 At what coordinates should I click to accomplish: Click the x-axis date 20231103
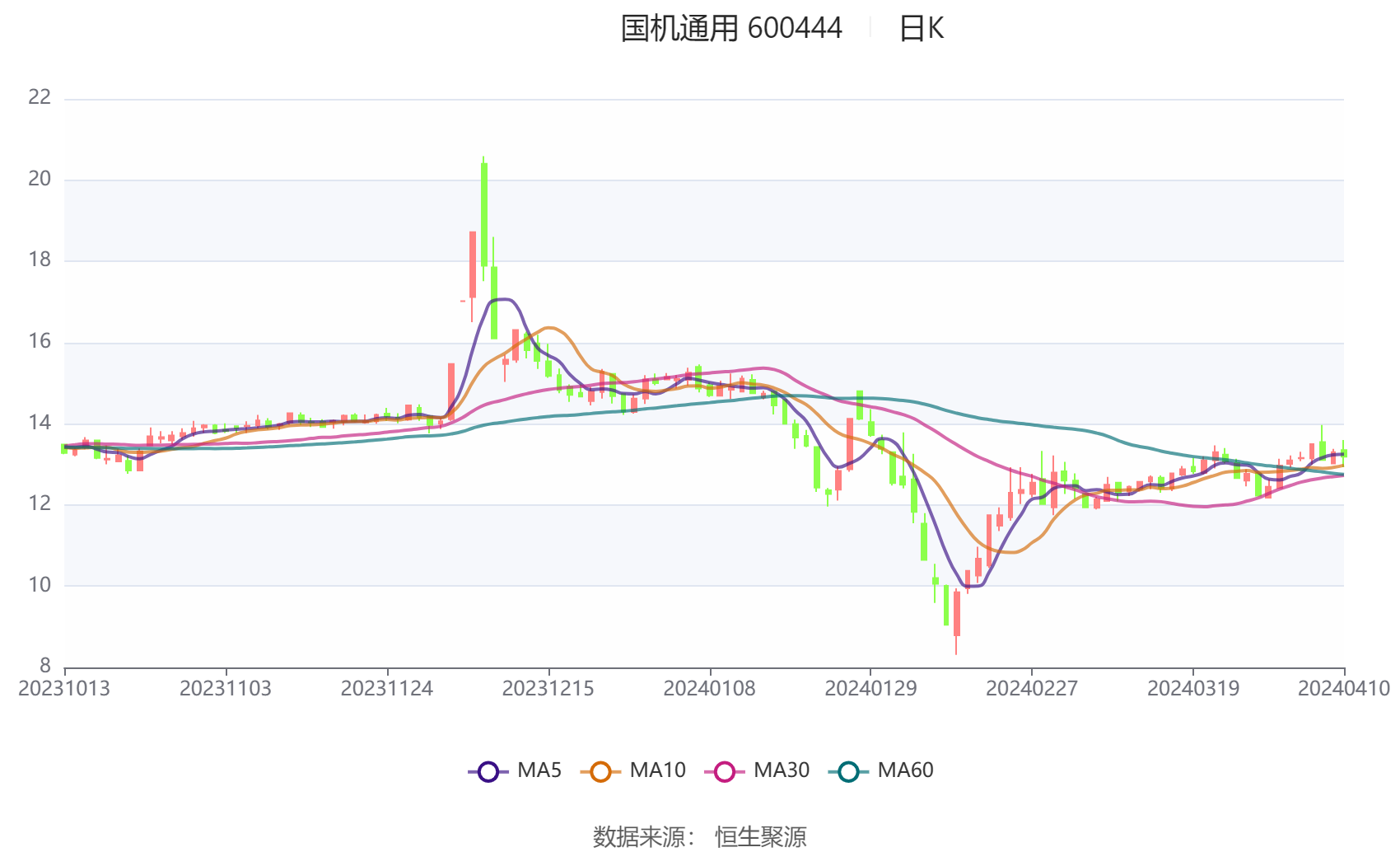pyautogui.click(x=226, y=689)
